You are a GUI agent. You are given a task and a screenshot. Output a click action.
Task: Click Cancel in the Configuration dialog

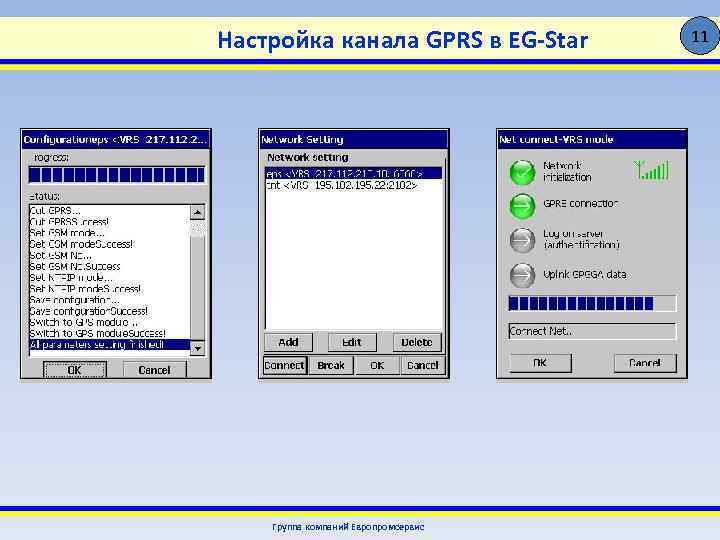155,370
